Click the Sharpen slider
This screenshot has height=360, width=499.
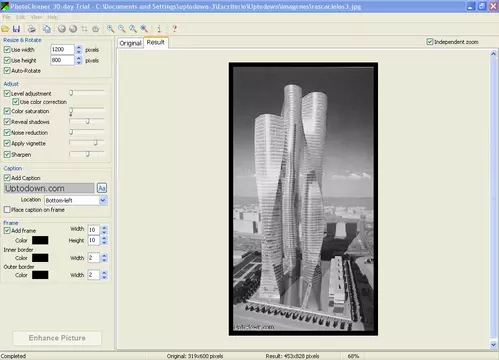pos(87,154)
